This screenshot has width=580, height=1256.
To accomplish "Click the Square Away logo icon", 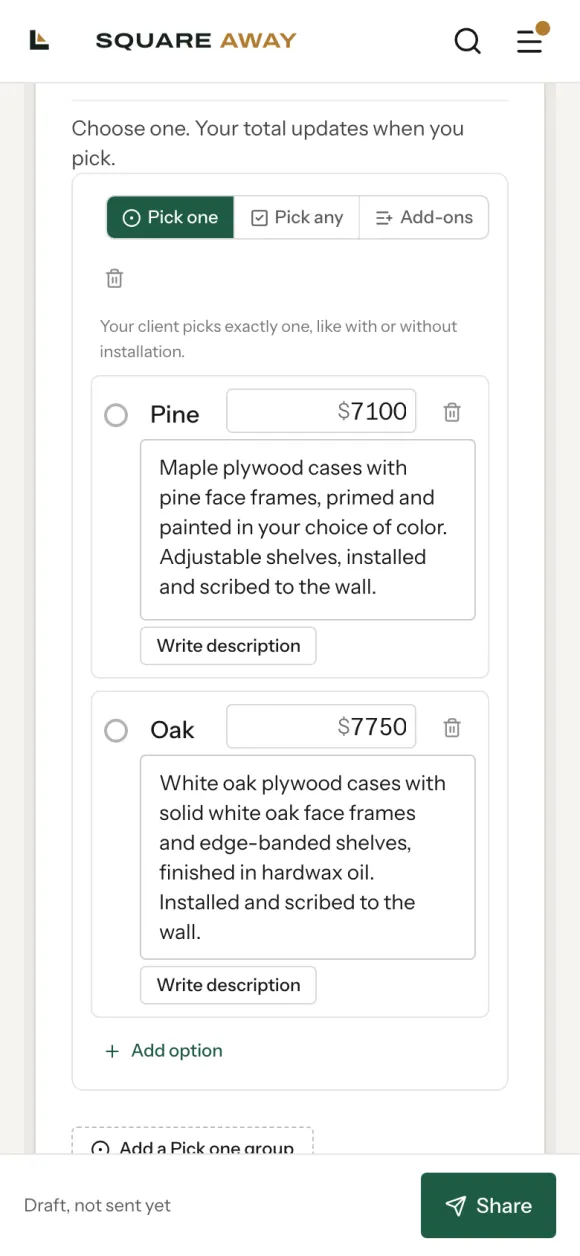I will coord(39,40).
